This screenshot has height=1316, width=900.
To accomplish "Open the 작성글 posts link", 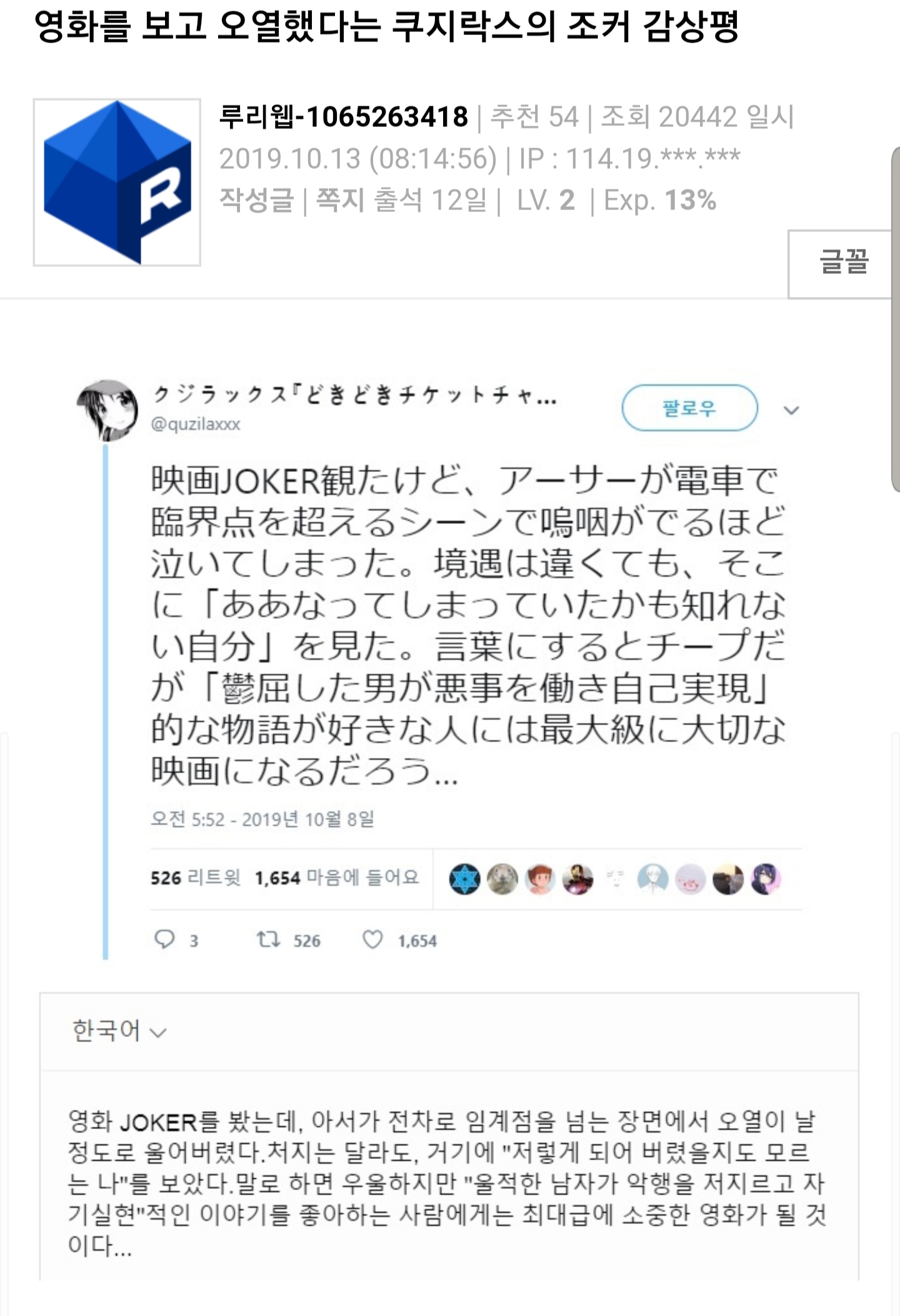I will [x=256, y=201].
